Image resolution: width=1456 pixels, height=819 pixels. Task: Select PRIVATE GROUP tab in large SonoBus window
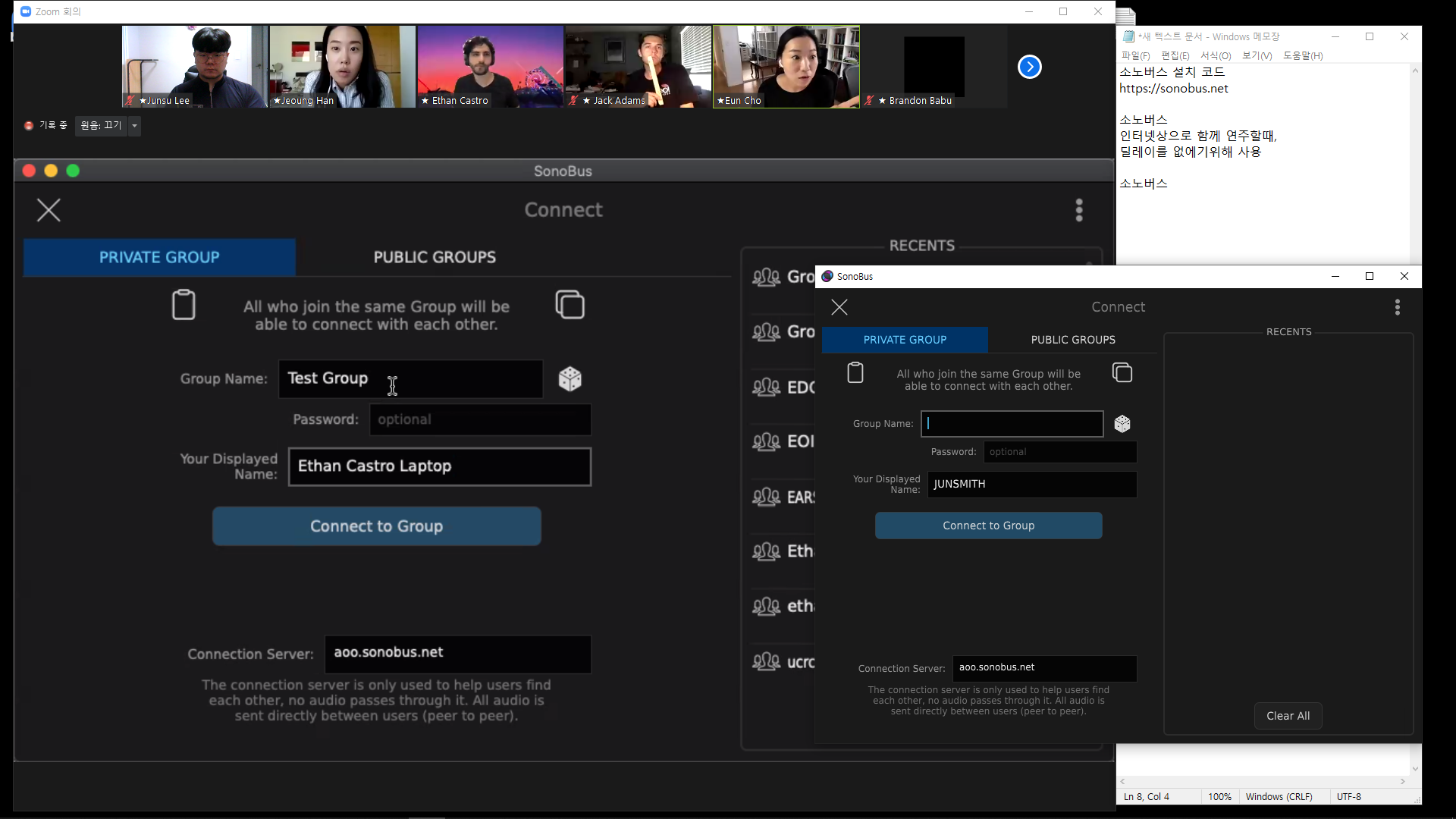click(159, 257)
